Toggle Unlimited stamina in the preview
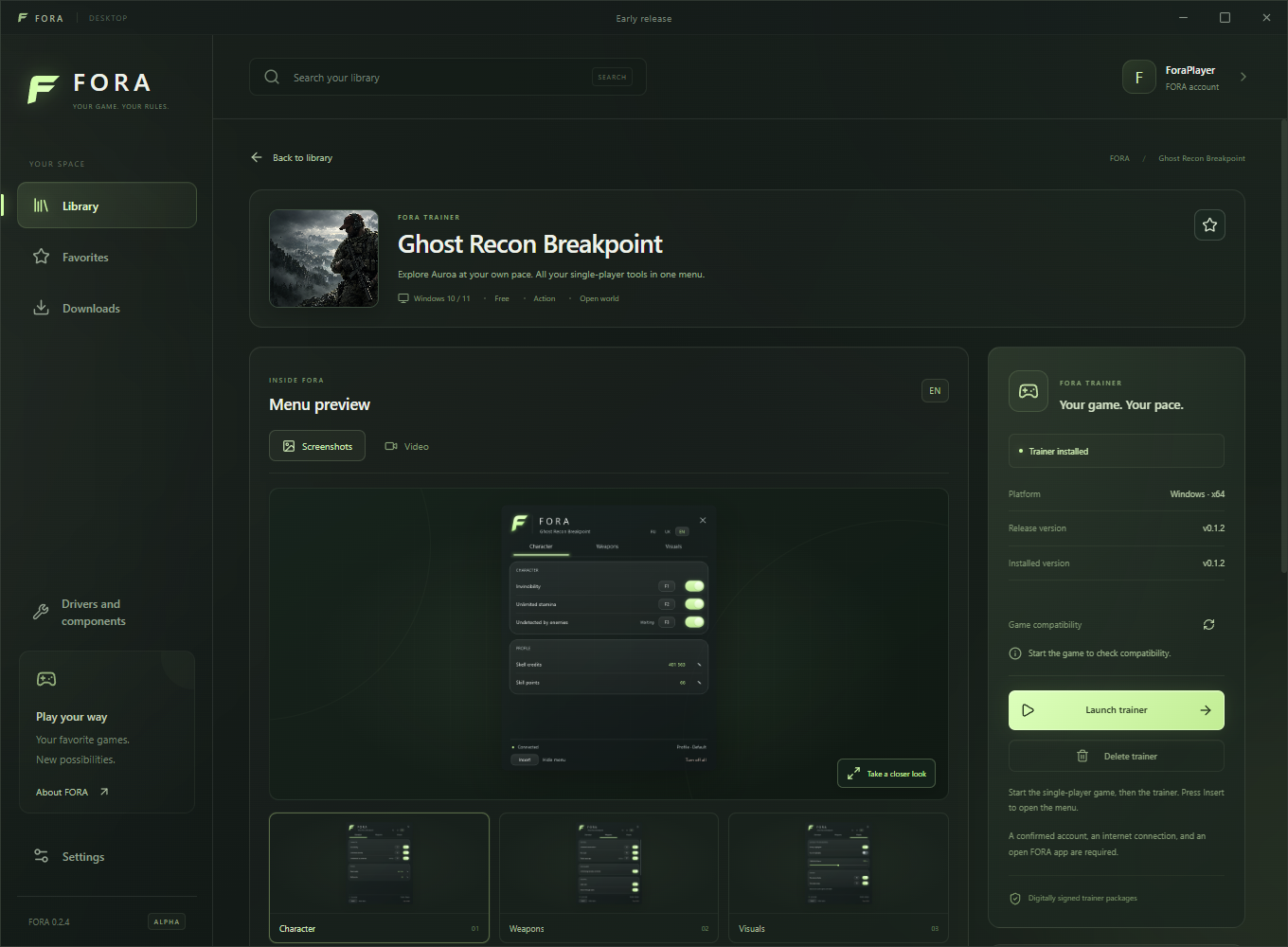 point(694,604)
